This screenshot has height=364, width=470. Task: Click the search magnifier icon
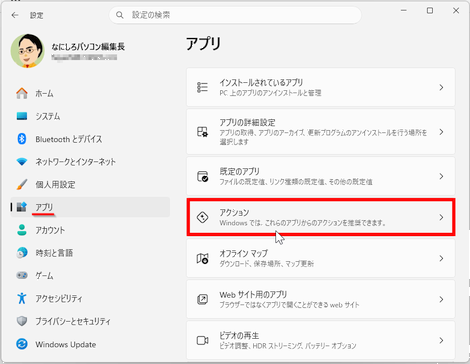(x=120, y=15)
